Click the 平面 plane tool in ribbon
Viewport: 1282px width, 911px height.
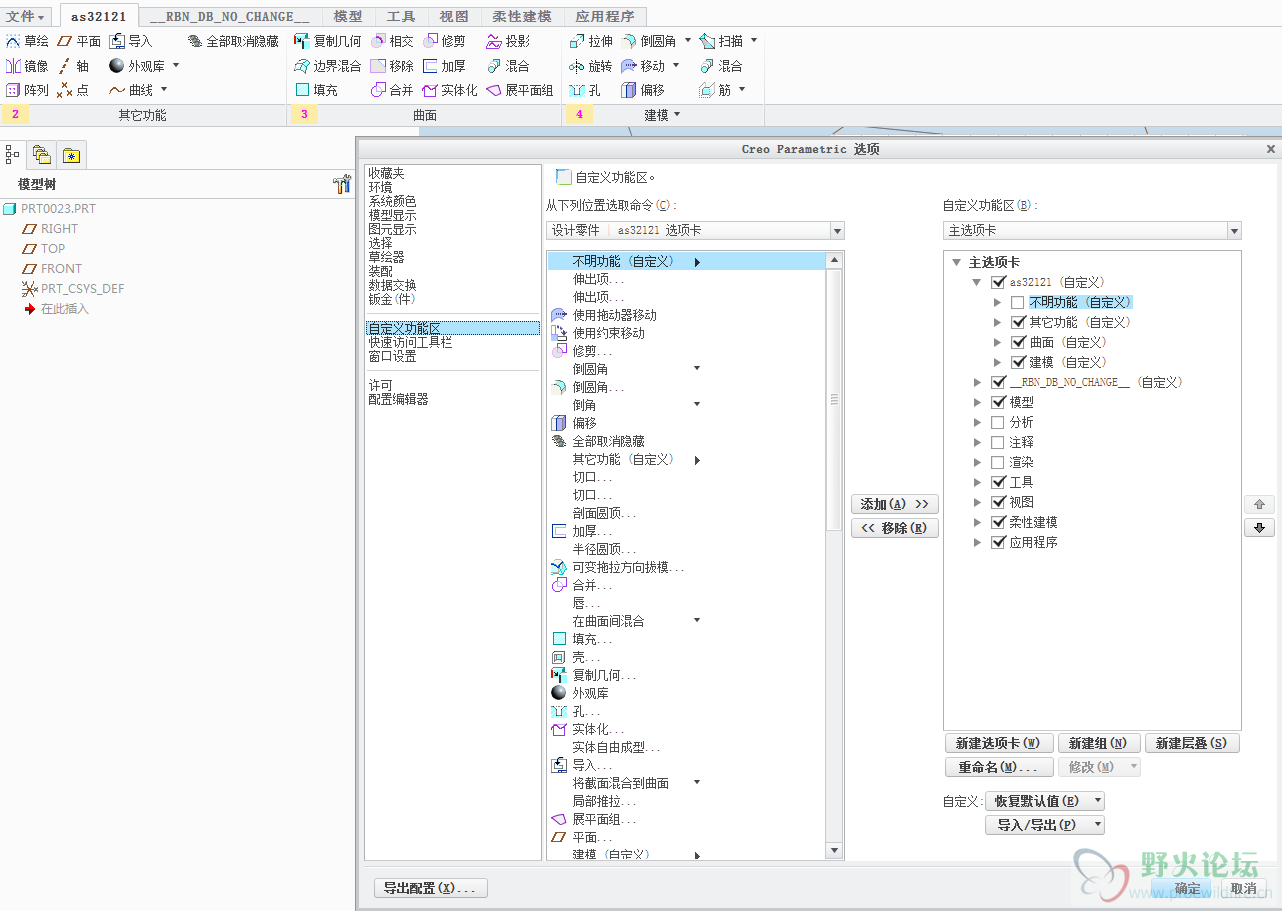coord(79,41)
